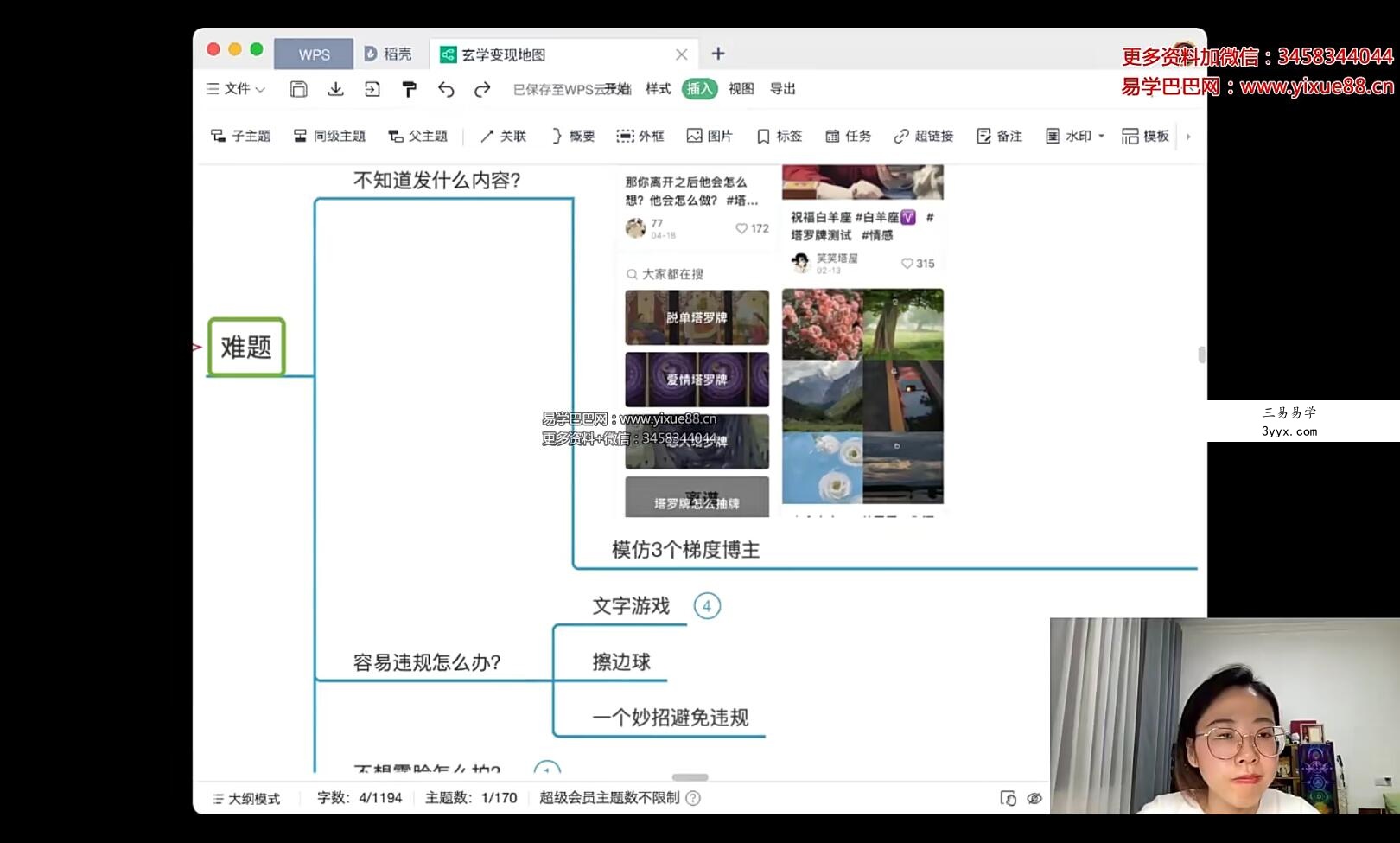Open the 模板 templates panel
This screenshot has width=1400, height=843.
[x=1145, y=136]
